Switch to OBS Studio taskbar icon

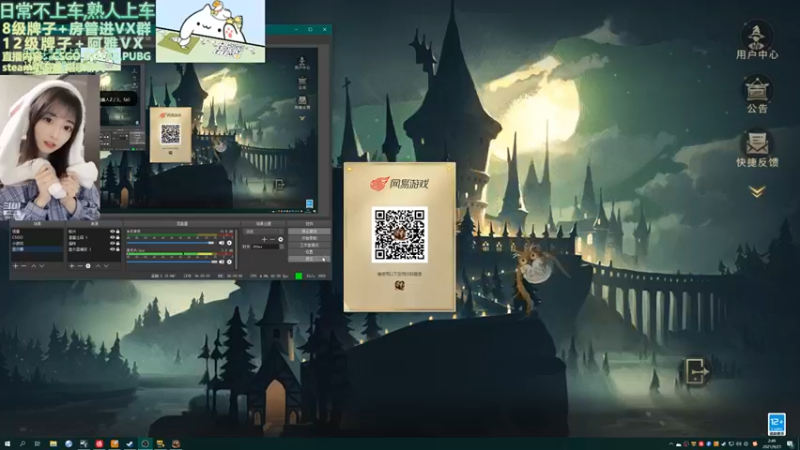pyautogui.click(x=145, y=444)
